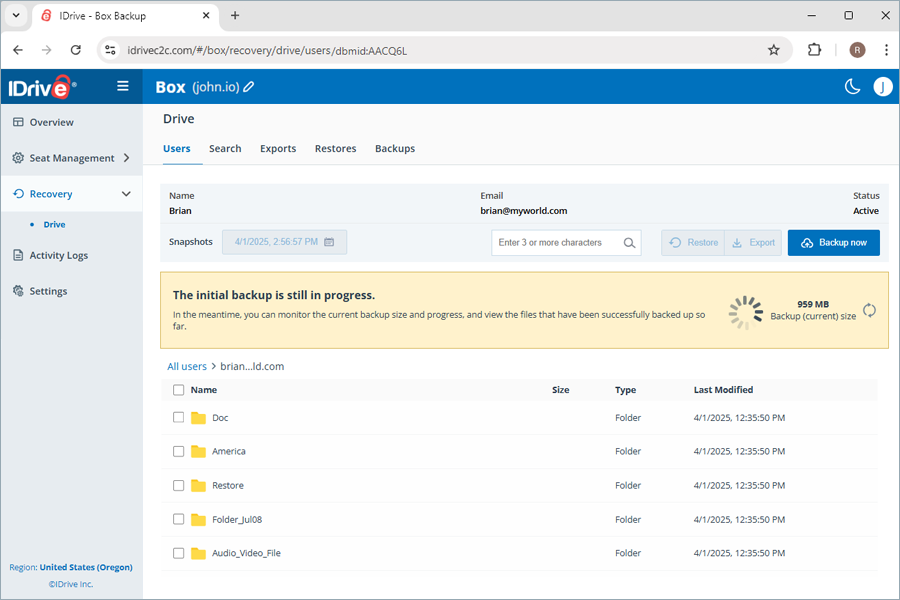Check the Audio_Video_File checkbox
The width and height of the screenshot is (900, 600).
pos(179,553)
